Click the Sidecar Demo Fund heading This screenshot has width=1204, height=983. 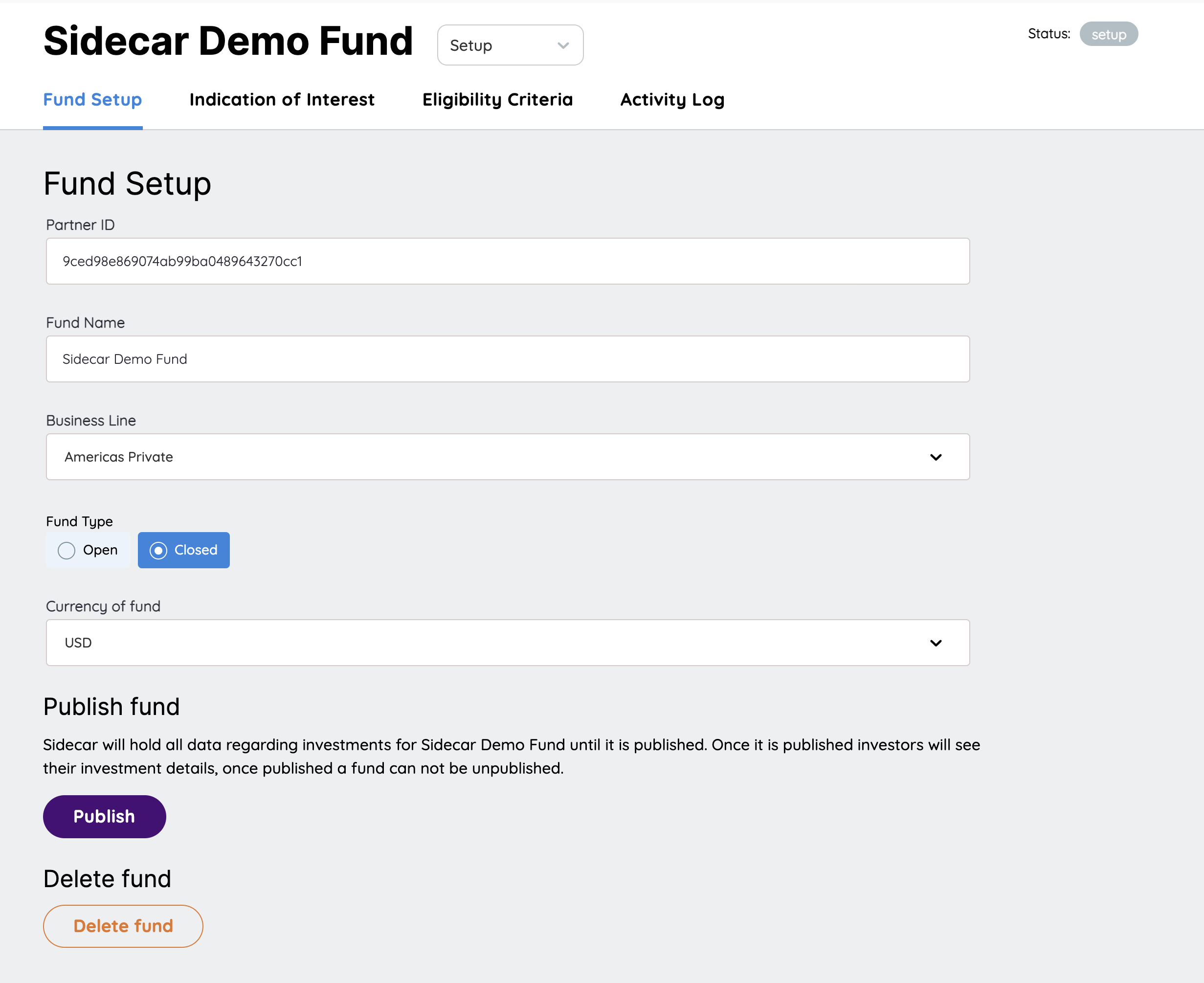click(x=228, y=41)
